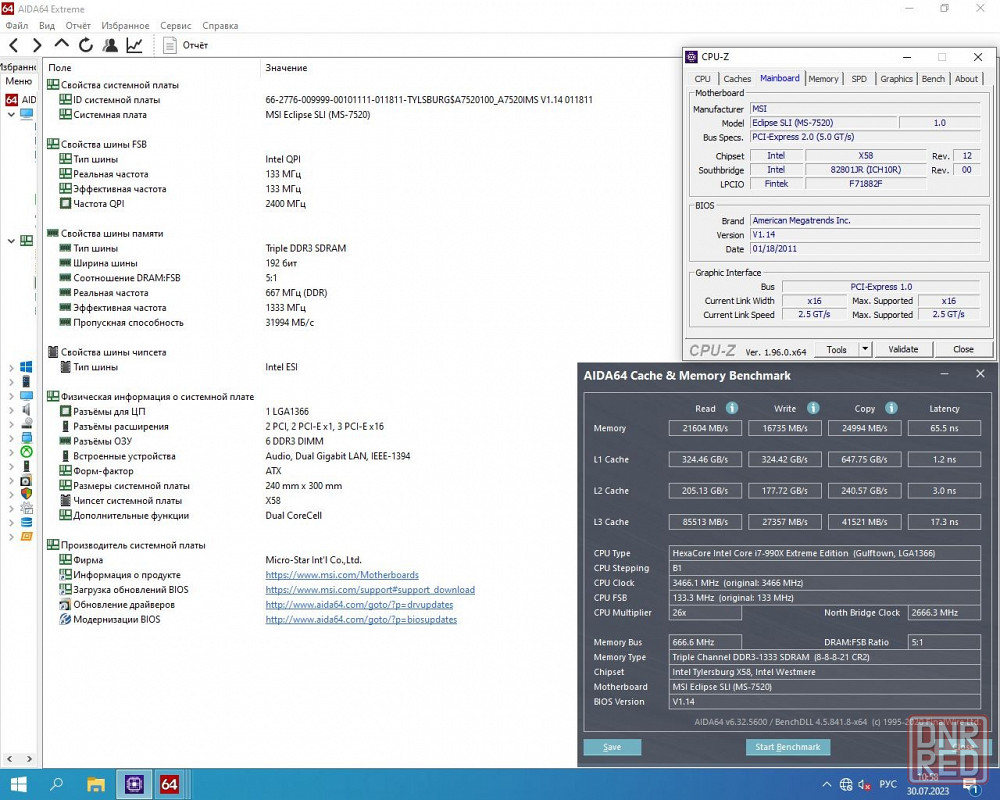Refresh the AIDA64 page

pyautogui.click(x=85, y=45)
